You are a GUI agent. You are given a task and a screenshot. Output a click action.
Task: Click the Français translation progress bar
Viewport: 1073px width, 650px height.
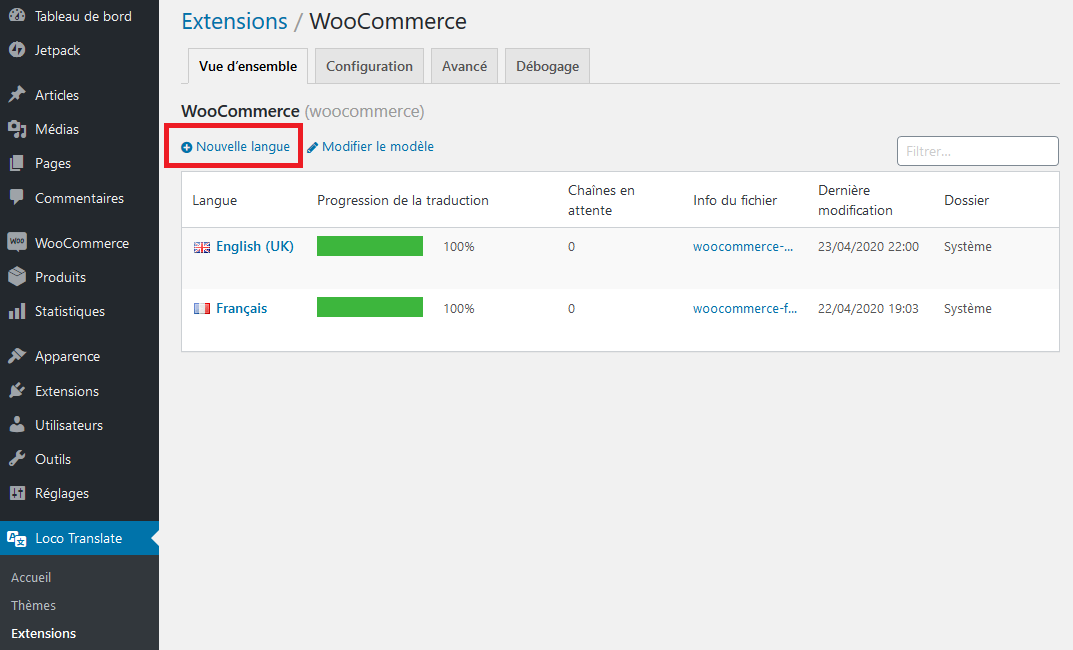pyautogui.click(x=370, y=308)
